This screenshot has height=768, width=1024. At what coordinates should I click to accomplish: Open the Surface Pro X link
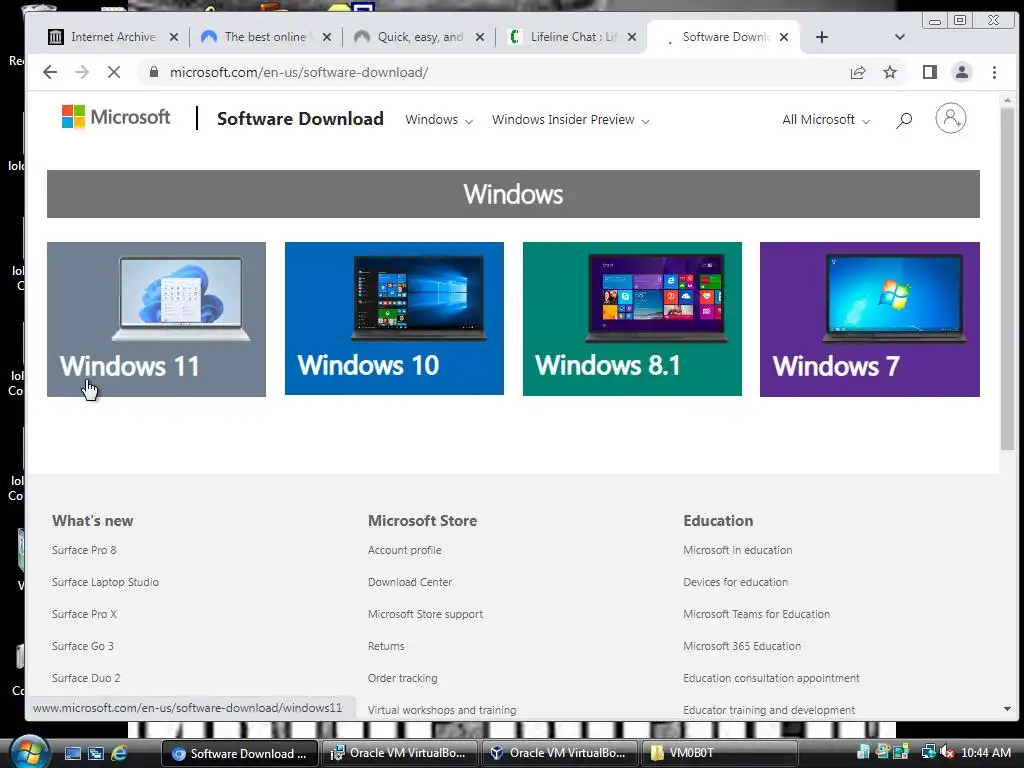84,615
